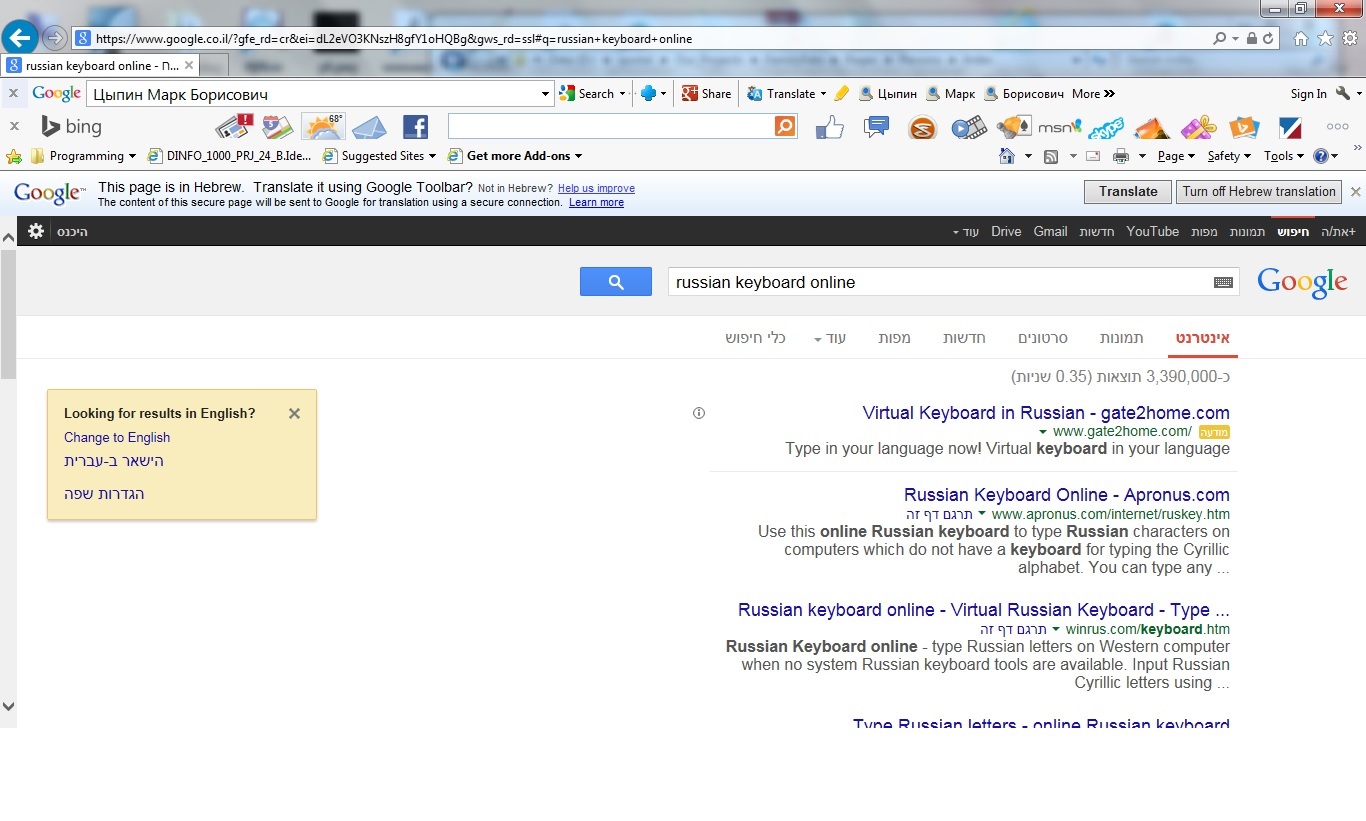This screenshot has width=1366, height=821.
Task: Open the Google Toolbar wrench settings icon
Action: [x=1341, y=93]
